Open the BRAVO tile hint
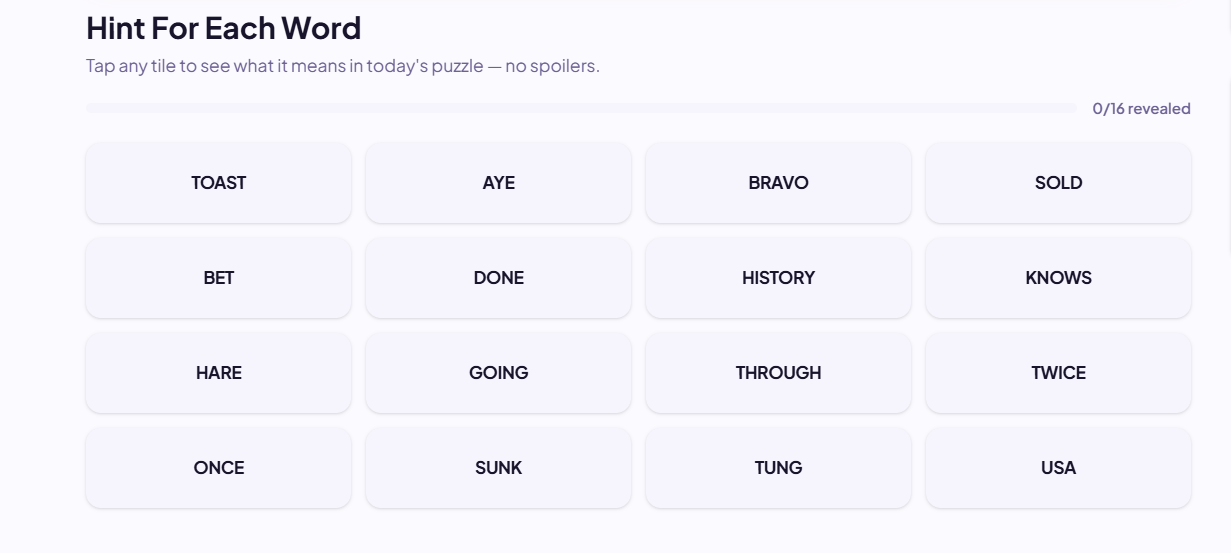This screenshot has width=1231, height=553. coord(778,182)
